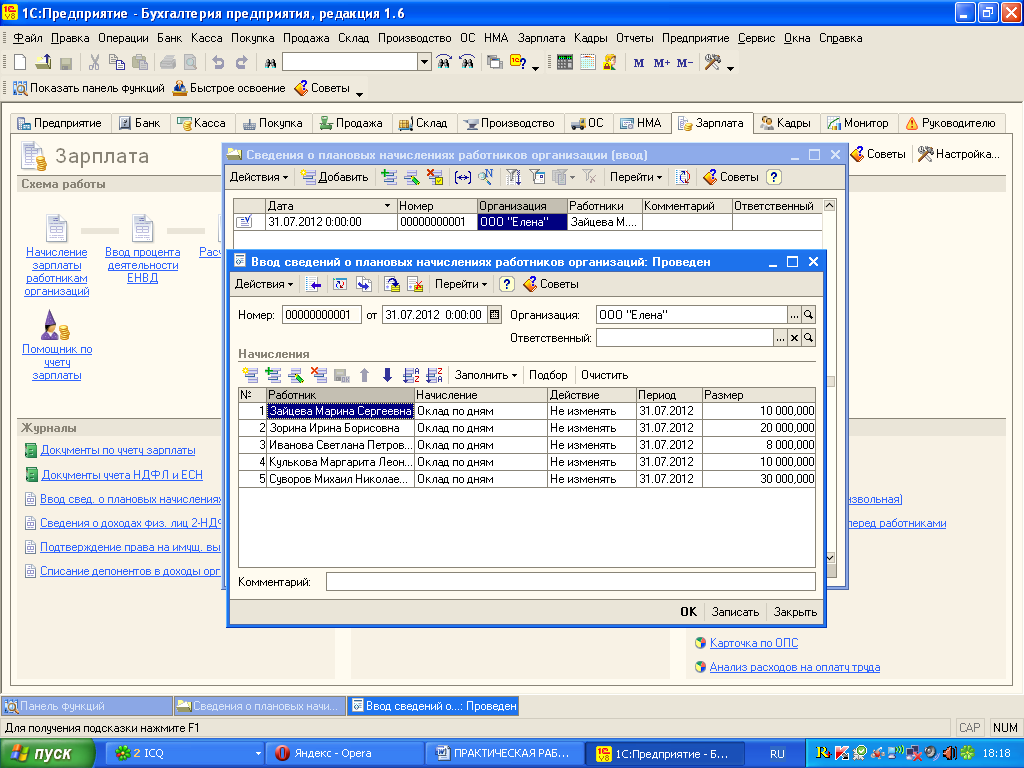Open Перейти dropdown in journal window
Viewport: 1024px width, 768px height.
[x=635, y=177]
